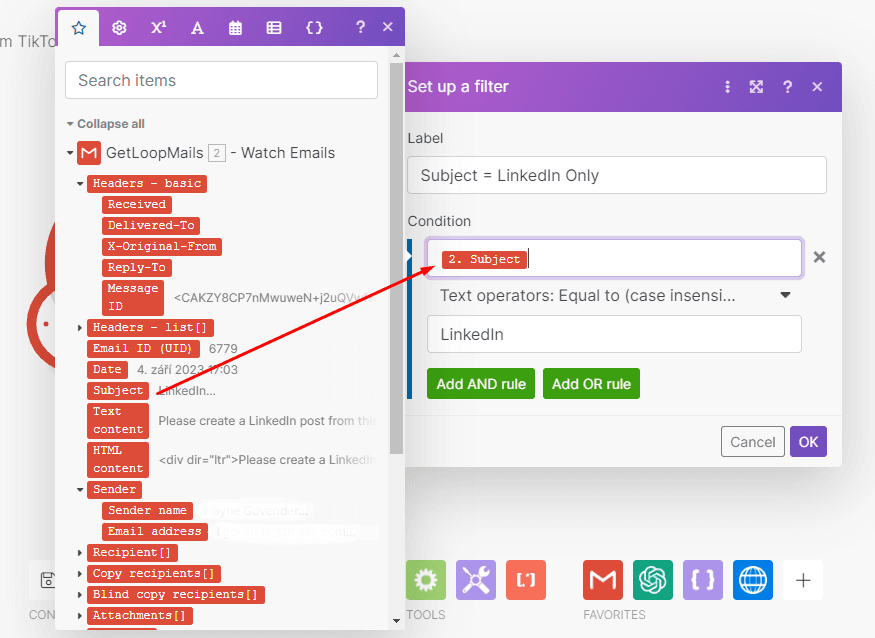
Task: Expand the Recipient[] tree item
Action: [81, 553]
